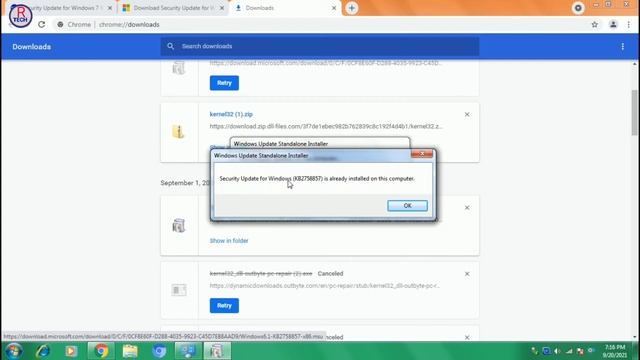This screenshot has height=360, width=640.
Task: Click the Downloads page heading
Action: 31,47
